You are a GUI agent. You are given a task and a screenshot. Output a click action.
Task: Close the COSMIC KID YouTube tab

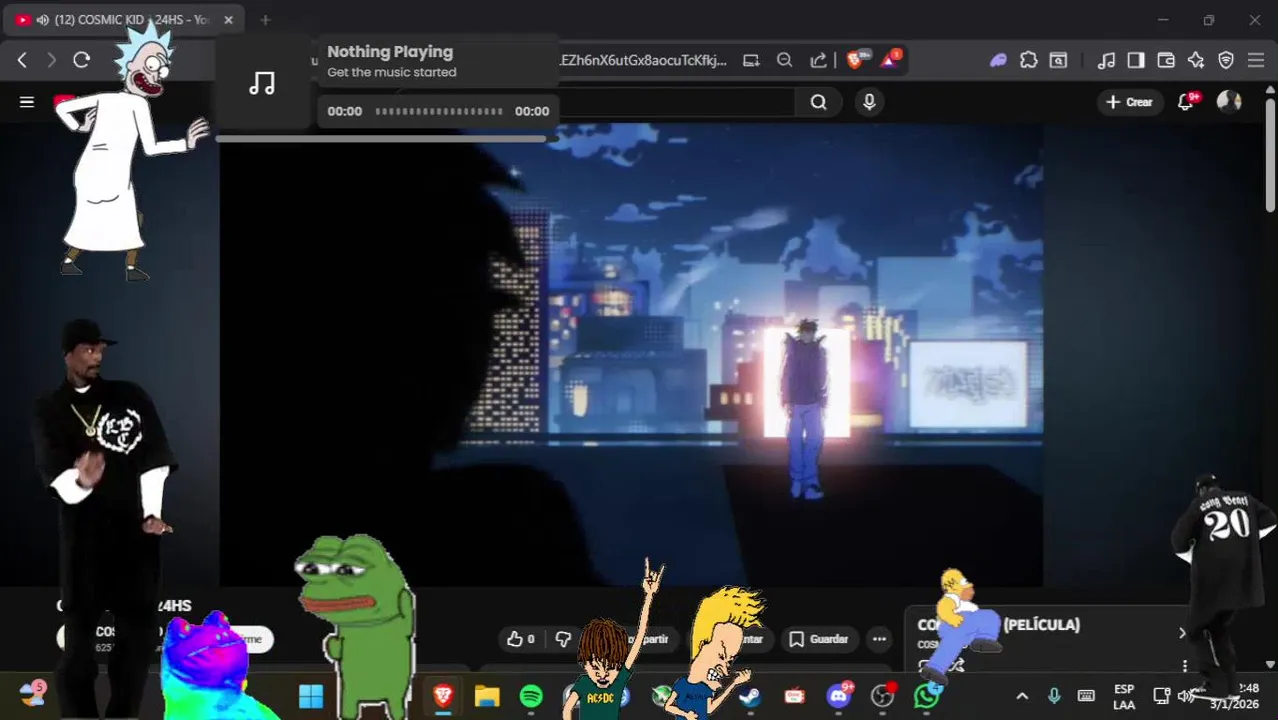coord(228,20)
